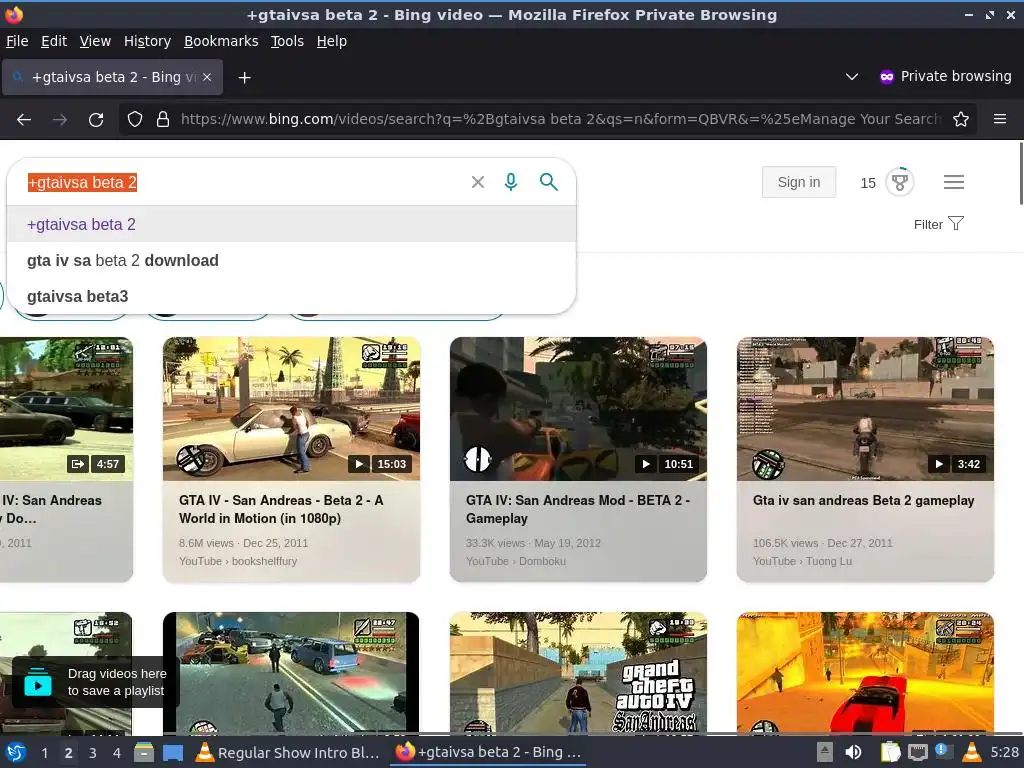The height and width of the screenshot is (768, 1024).
Task: Click the removable media eject tray icon
Action: click(825, 752)
